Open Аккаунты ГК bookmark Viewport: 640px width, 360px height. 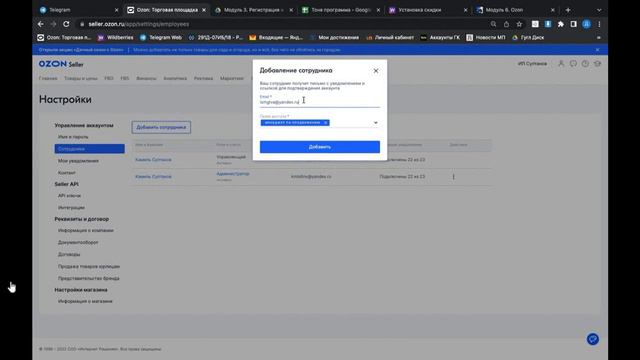coord(440,38)
